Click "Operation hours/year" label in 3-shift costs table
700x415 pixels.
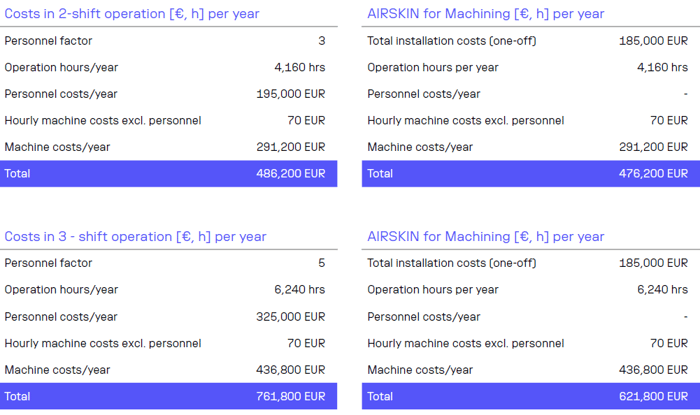61,290
